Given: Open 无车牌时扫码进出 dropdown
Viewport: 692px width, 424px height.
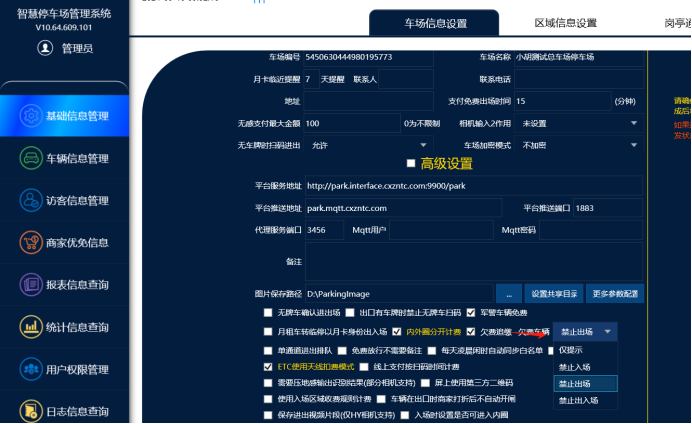Looking at the screenshot, I should (x=368, y=145).
